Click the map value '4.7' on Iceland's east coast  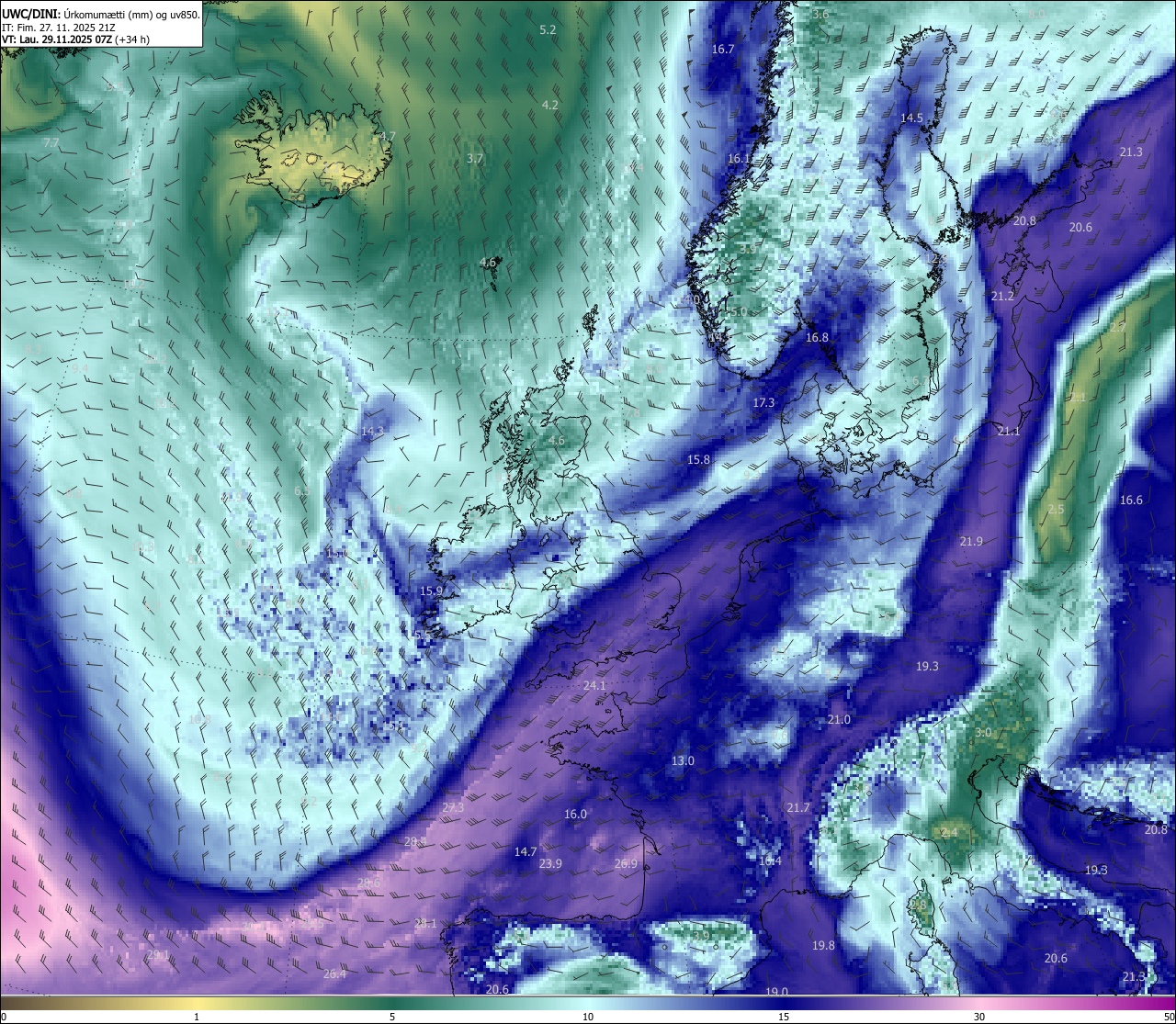tap(387, 136)
